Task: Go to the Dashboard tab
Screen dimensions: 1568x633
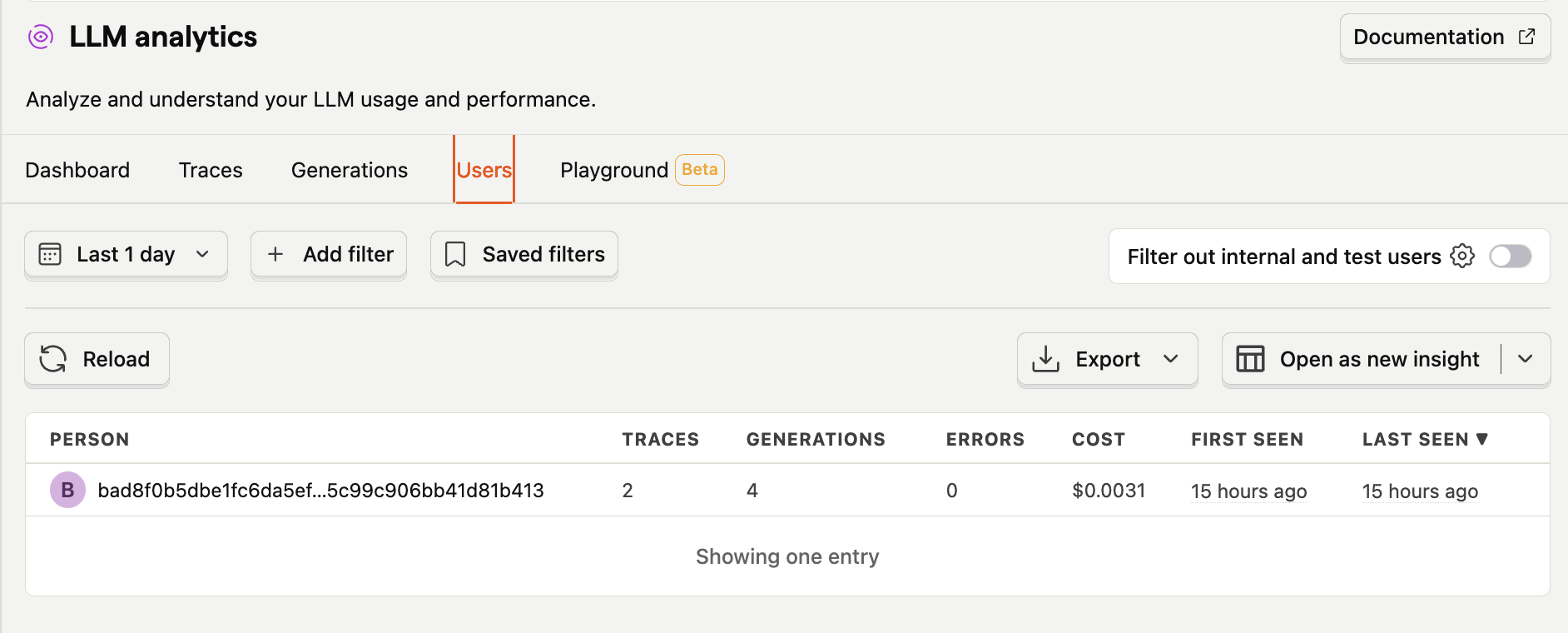Action: [77, 170]
